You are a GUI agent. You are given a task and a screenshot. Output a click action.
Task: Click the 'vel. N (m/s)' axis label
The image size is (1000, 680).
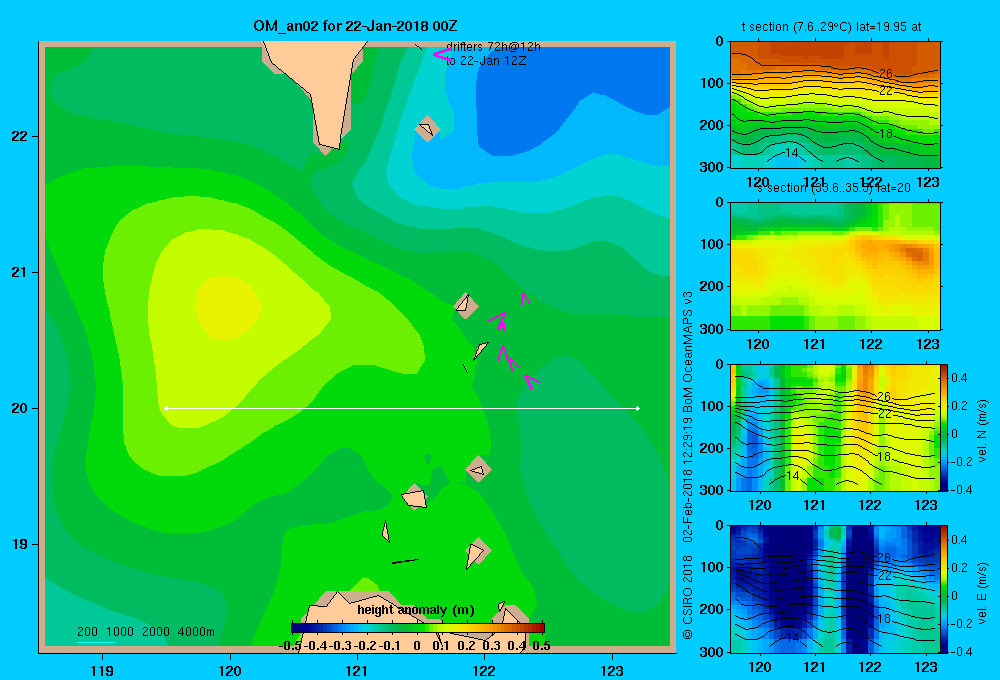tap(982, 431)
